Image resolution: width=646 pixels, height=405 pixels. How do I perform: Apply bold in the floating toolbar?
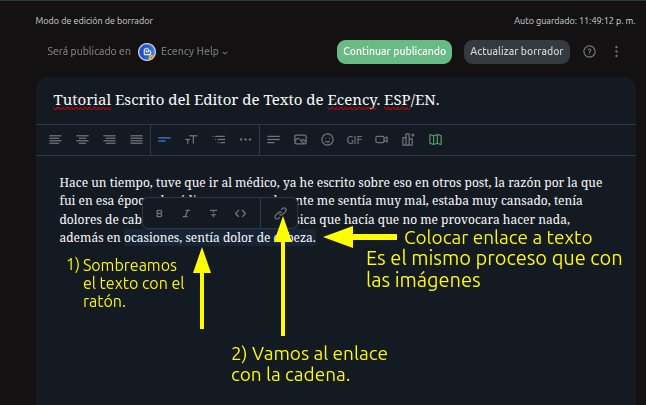(159, 213)
